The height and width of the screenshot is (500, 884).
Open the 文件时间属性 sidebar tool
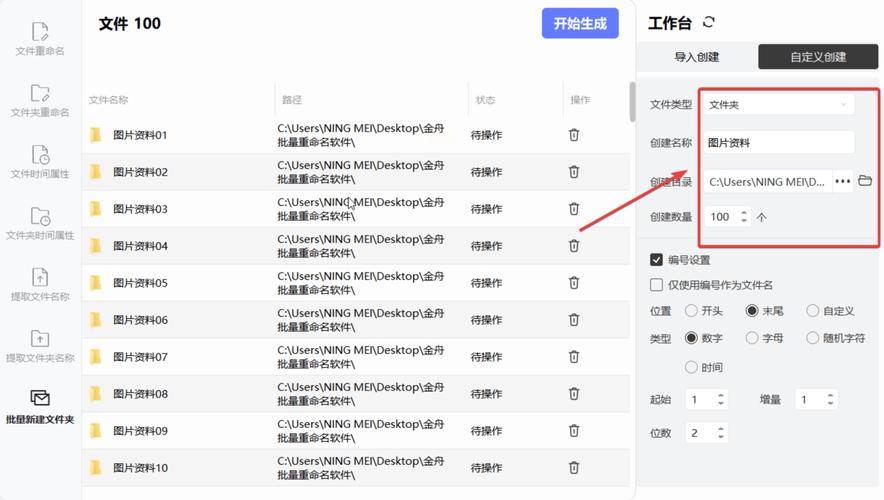[x=39, y=162]
